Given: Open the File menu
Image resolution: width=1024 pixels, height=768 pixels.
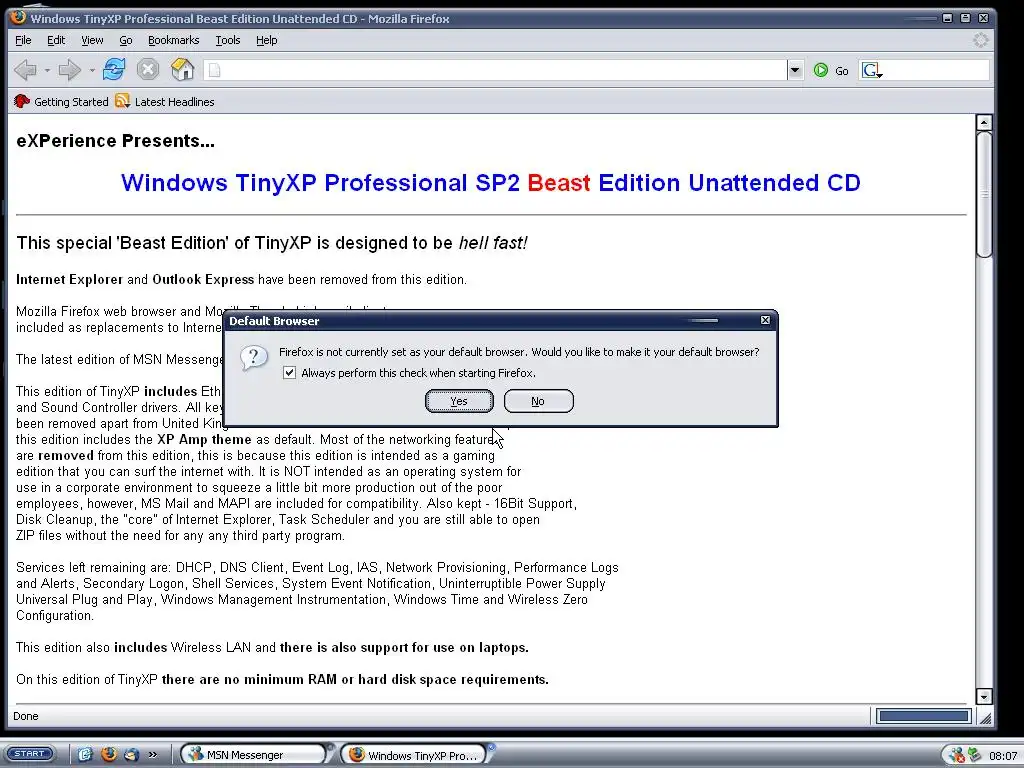Looking at the screenshot, I should [23, 40].
